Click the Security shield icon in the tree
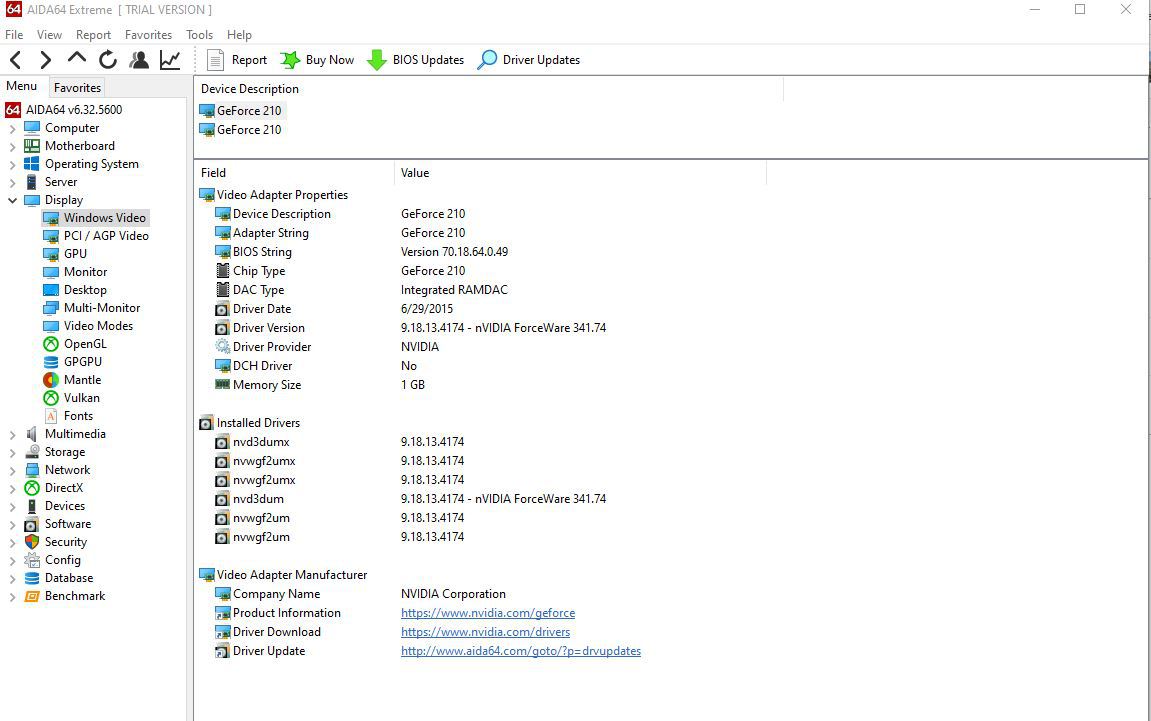Image resolution: width=1151 pixels, height=721 pixels. [x=32, y=542]
